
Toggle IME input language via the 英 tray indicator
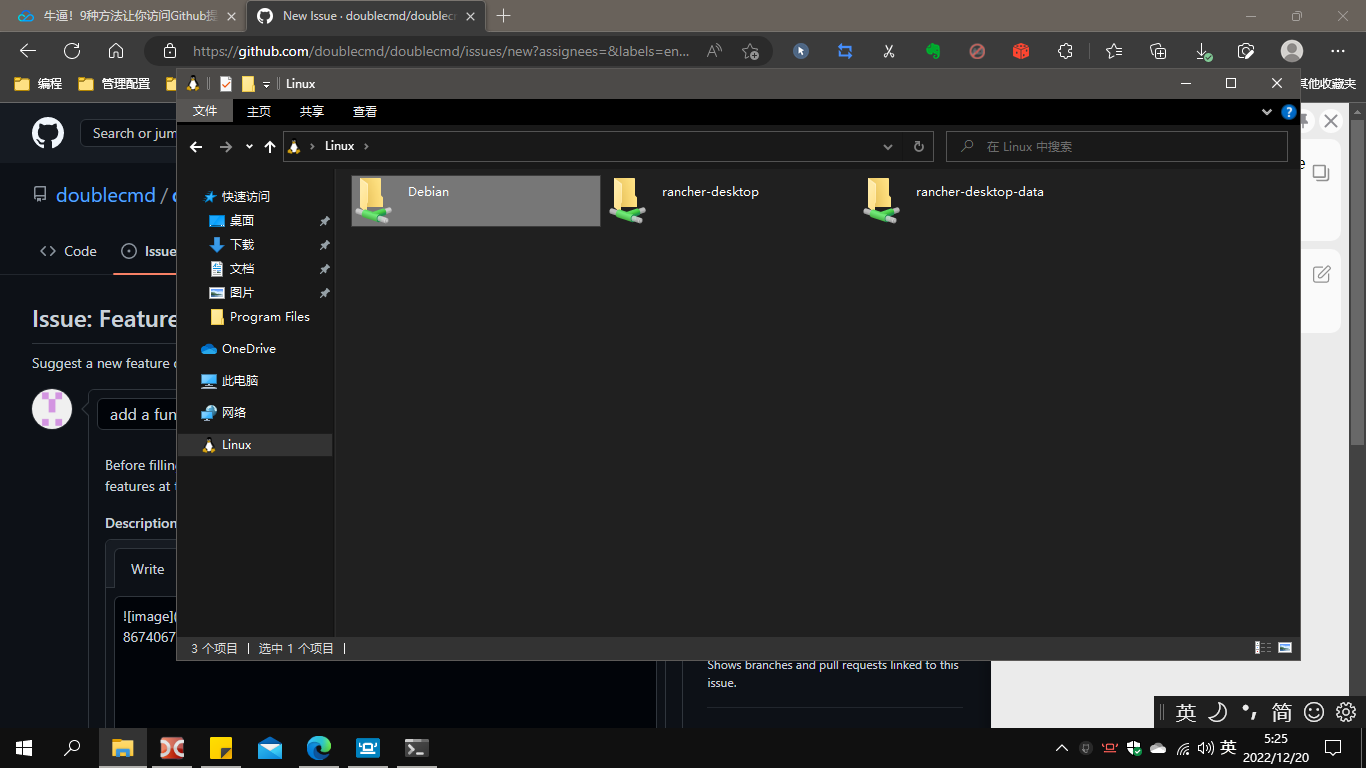click(1228, 748)
